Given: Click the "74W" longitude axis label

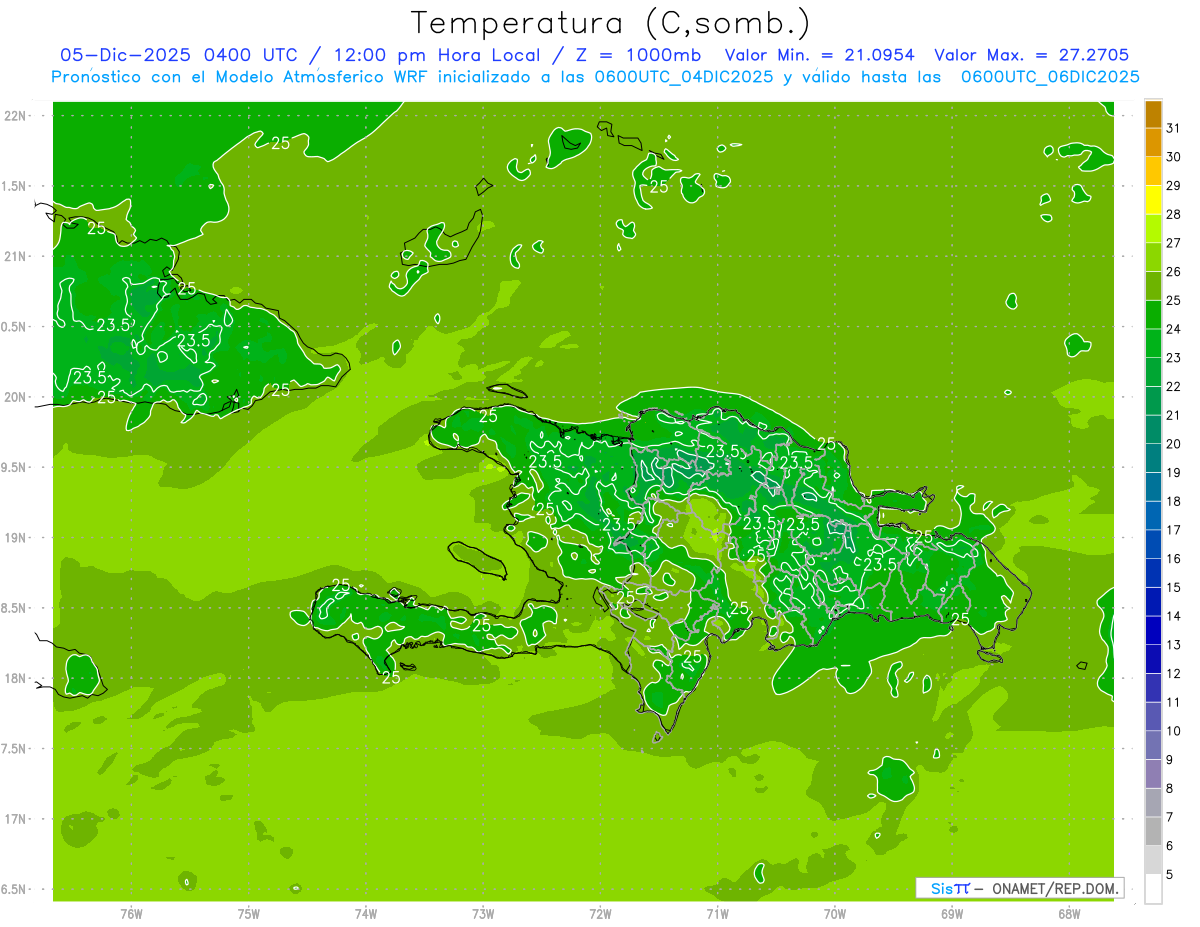Looking at the screenshot, I should pos(366,913).
